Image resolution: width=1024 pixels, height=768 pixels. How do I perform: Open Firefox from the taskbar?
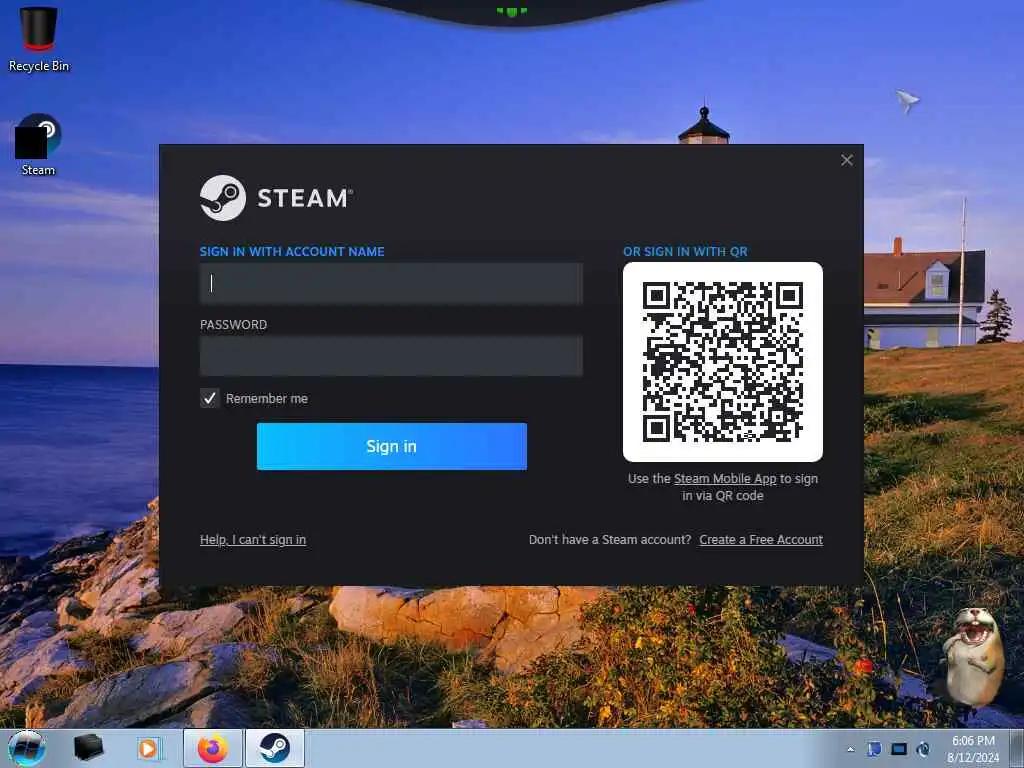pyautogui.click(x=213, y=748)
